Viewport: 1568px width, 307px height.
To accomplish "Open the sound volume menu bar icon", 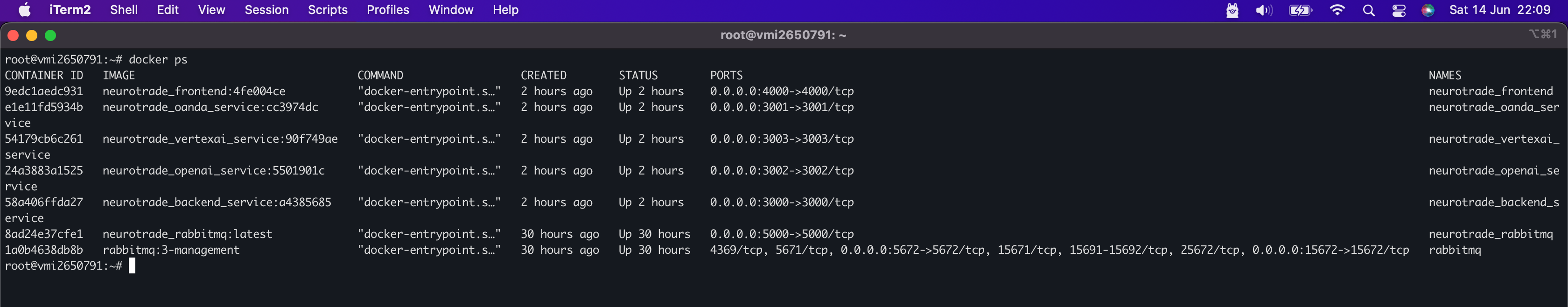I will tap(1264, 10).
